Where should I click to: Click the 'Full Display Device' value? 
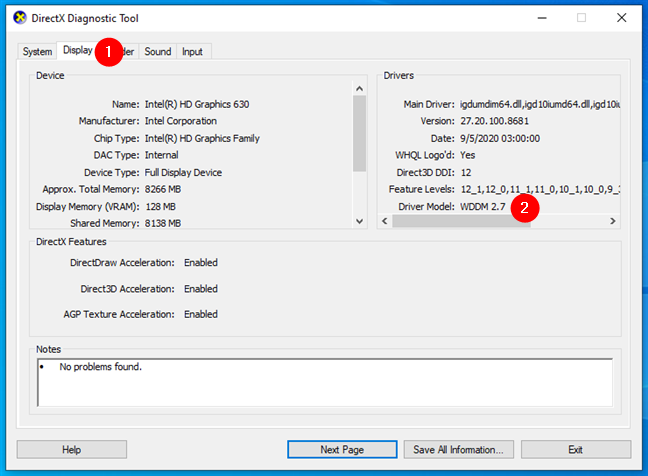click(x=183, y=172)
